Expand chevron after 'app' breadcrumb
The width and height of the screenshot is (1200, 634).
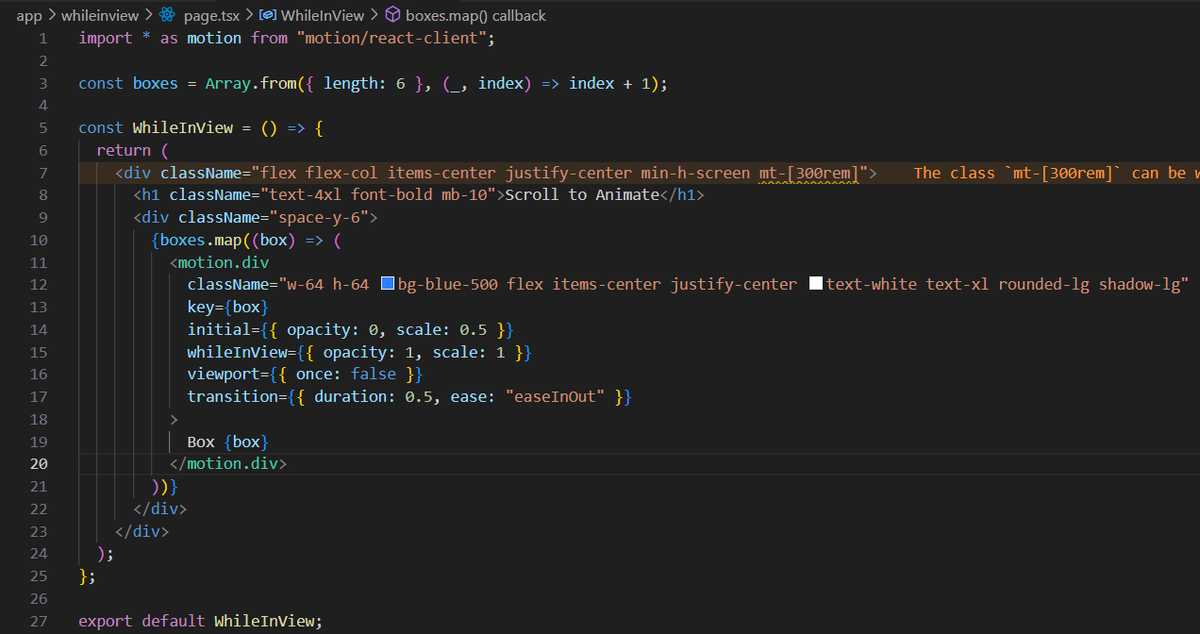click(52, 15)
